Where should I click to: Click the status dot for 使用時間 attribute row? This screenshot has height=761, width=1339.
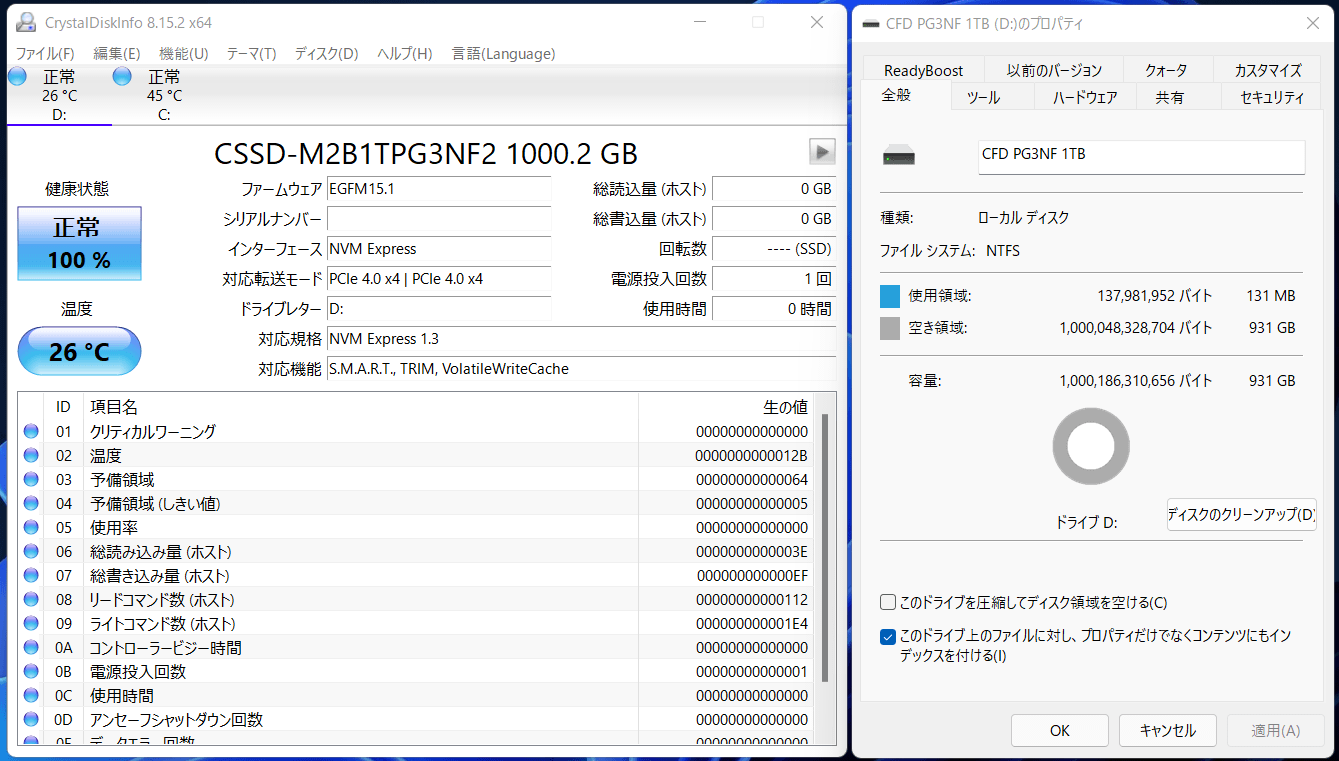[31, 696]
